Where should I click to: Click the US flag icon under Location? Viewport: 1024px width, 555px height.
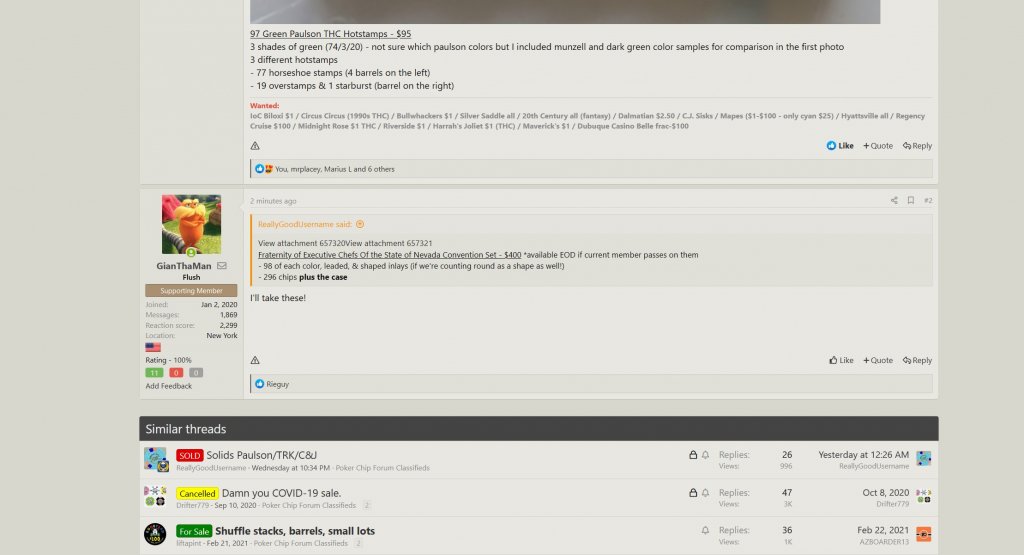(x=153, y=347)
